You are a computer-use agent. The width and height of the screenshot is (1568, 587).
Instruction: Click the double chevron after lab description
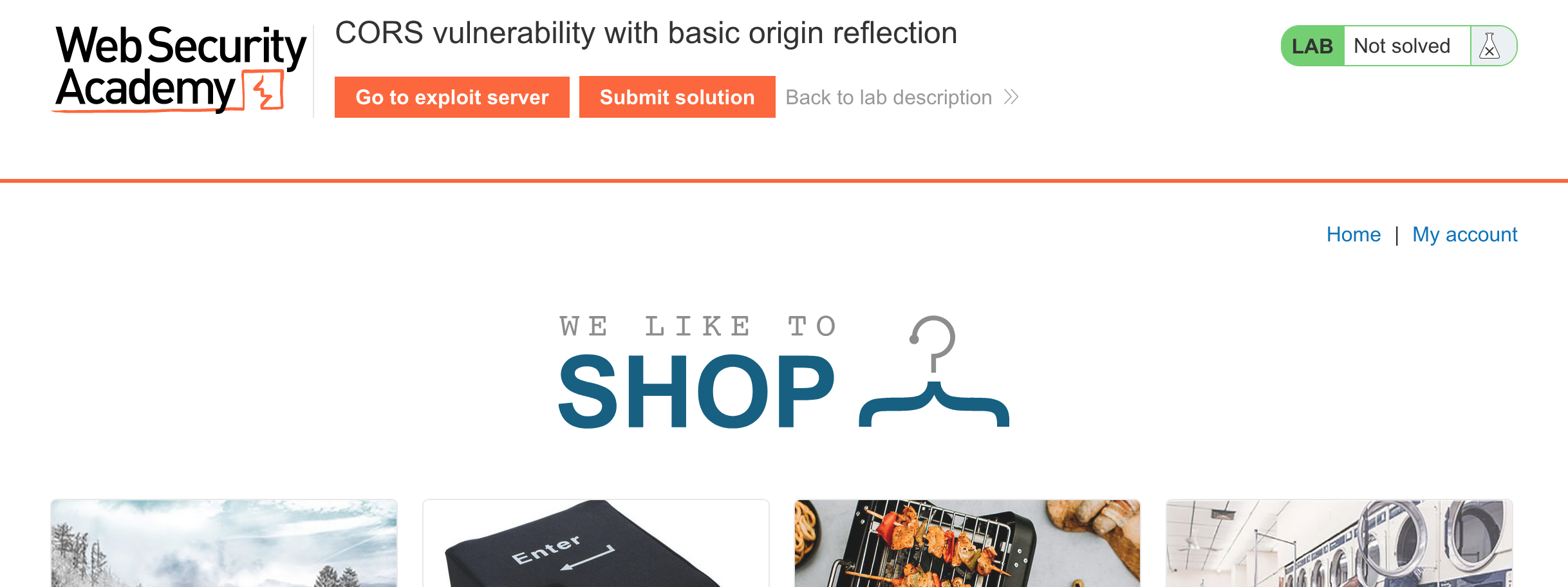tap(1011, 97)
